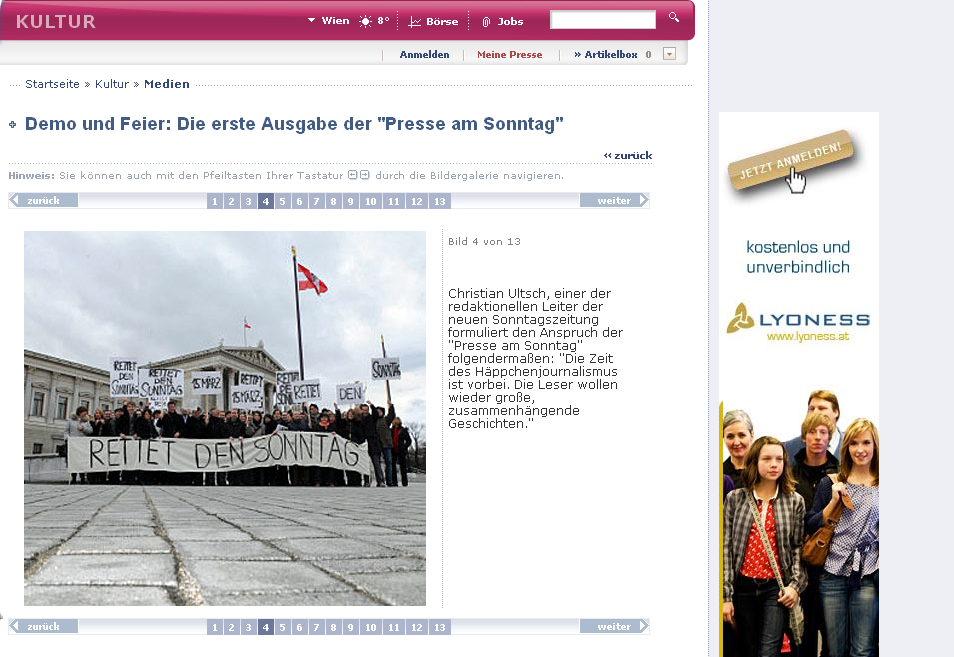
Task: Click the search input field
Action: 603,19
